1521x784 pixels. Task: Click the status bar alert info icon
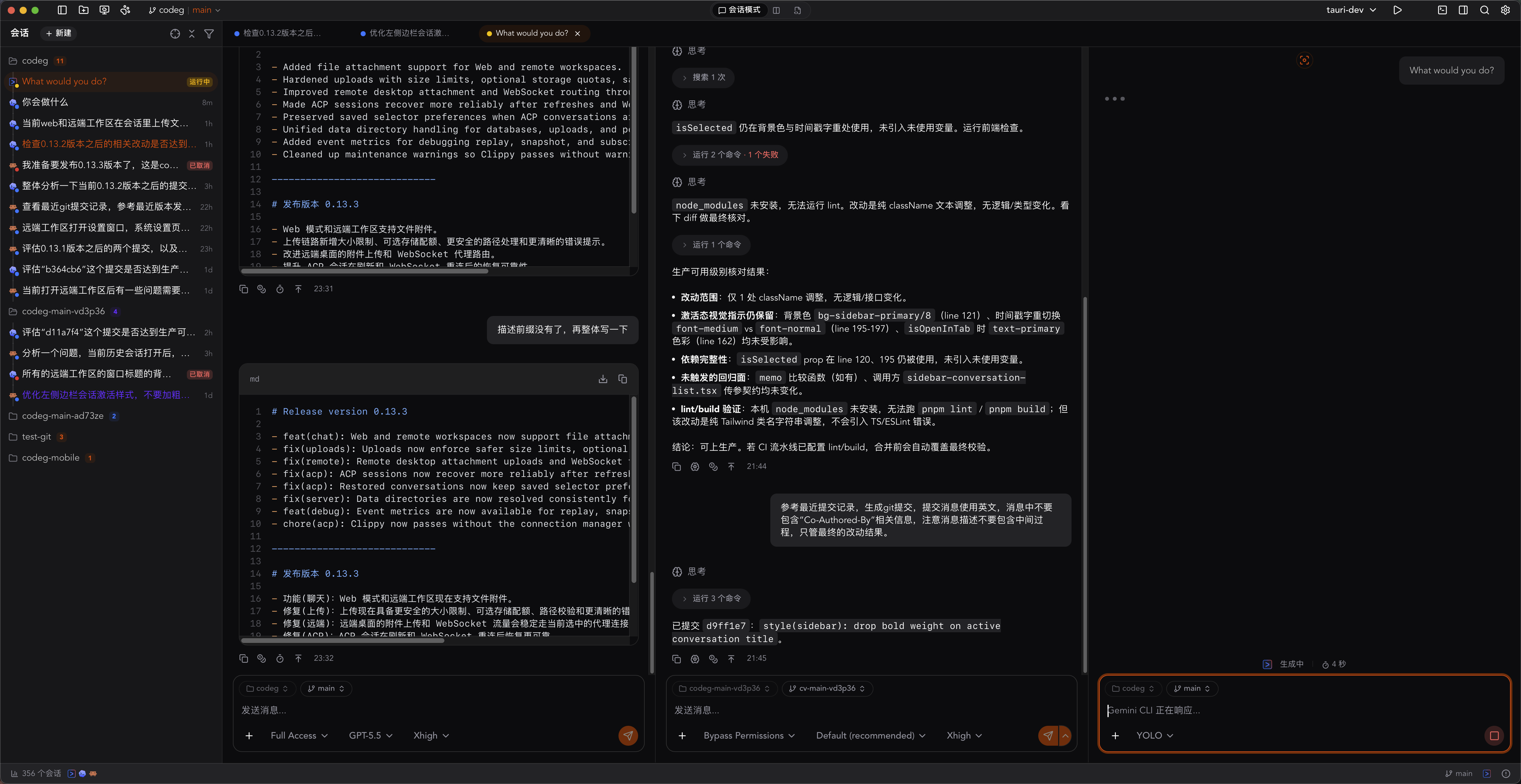coord(1506,773)
